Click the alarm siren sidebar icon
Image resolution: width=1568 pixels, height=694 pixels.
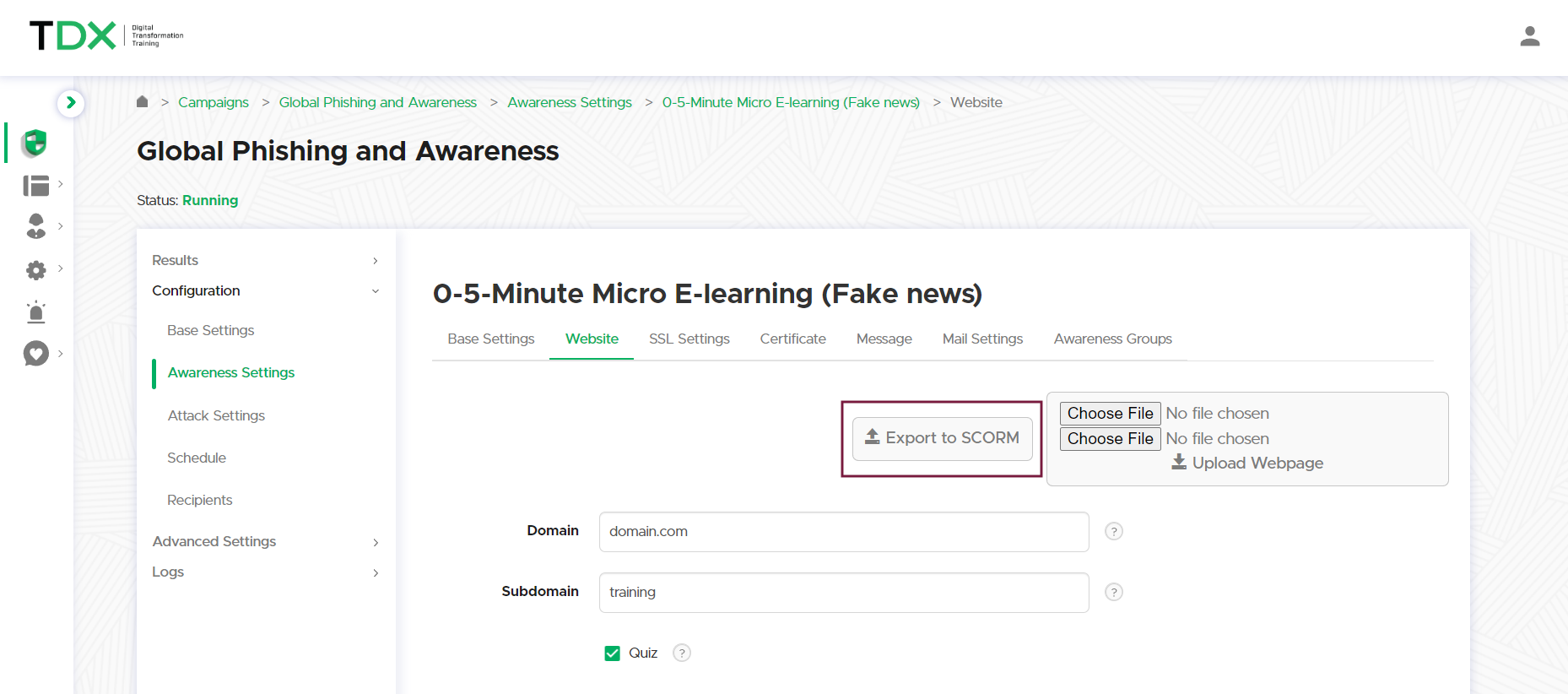(35, 312)
